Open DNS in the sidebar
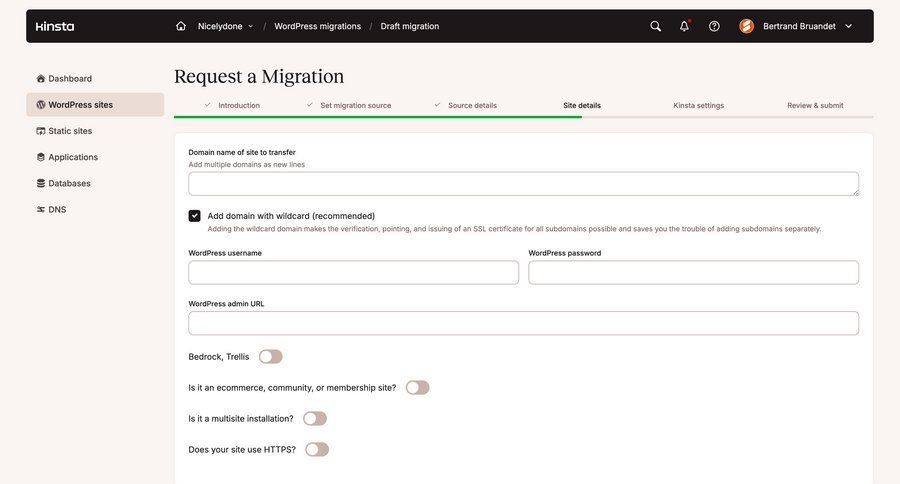This screenshot has width=900, height=484. tap(57, 209)
